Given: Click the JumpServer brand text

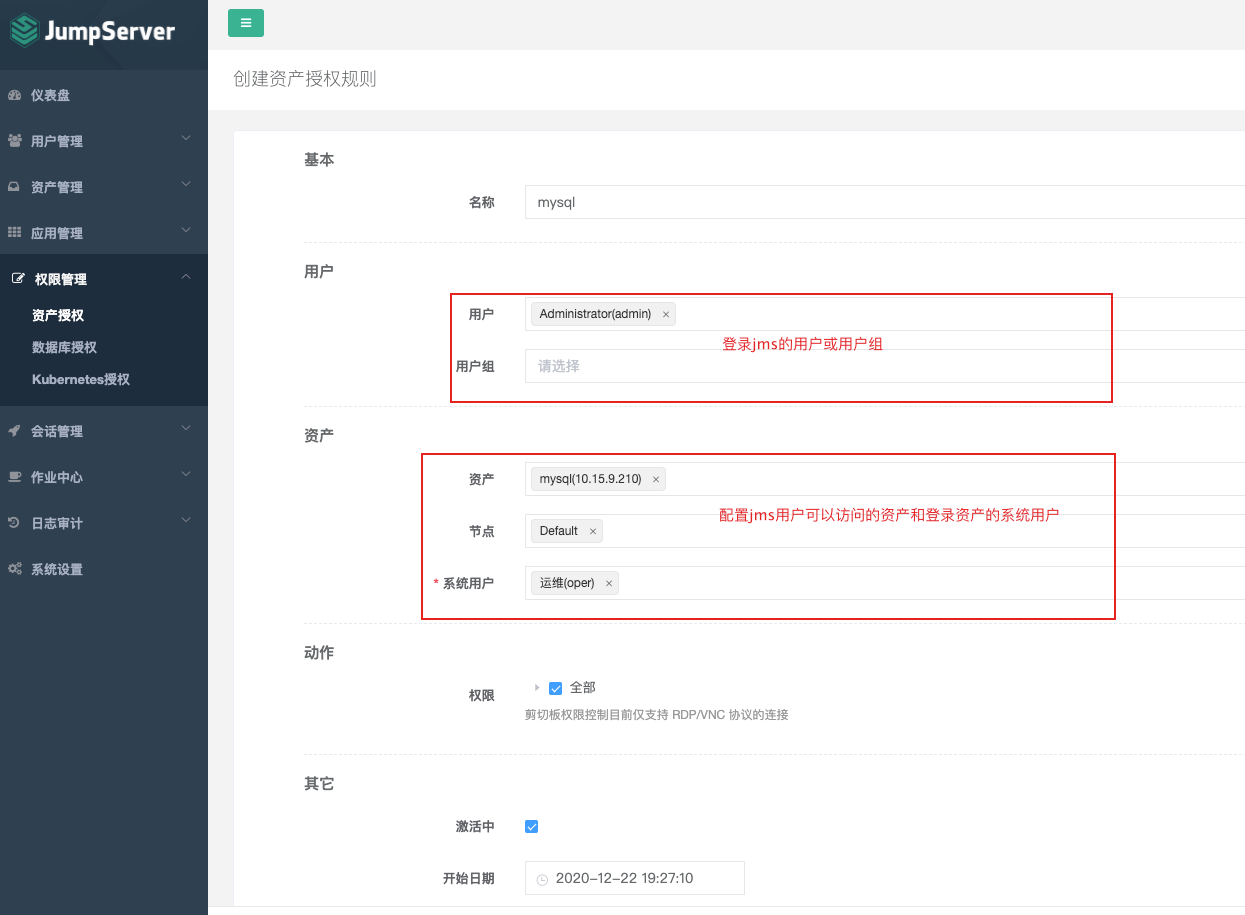Looking at the screenshot, I should pyautogui.click(x=109, y=31).
